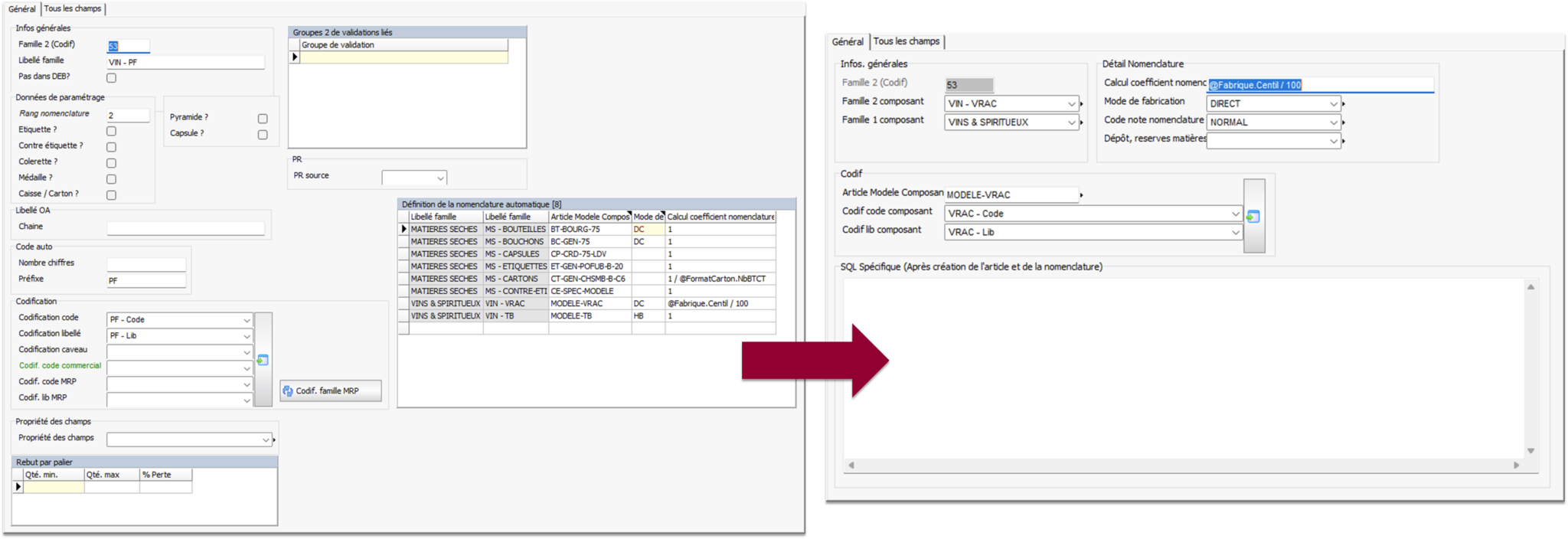
Task: Click small arrow right of Famille 2 composant dropdown
Action: (1082, 104)
